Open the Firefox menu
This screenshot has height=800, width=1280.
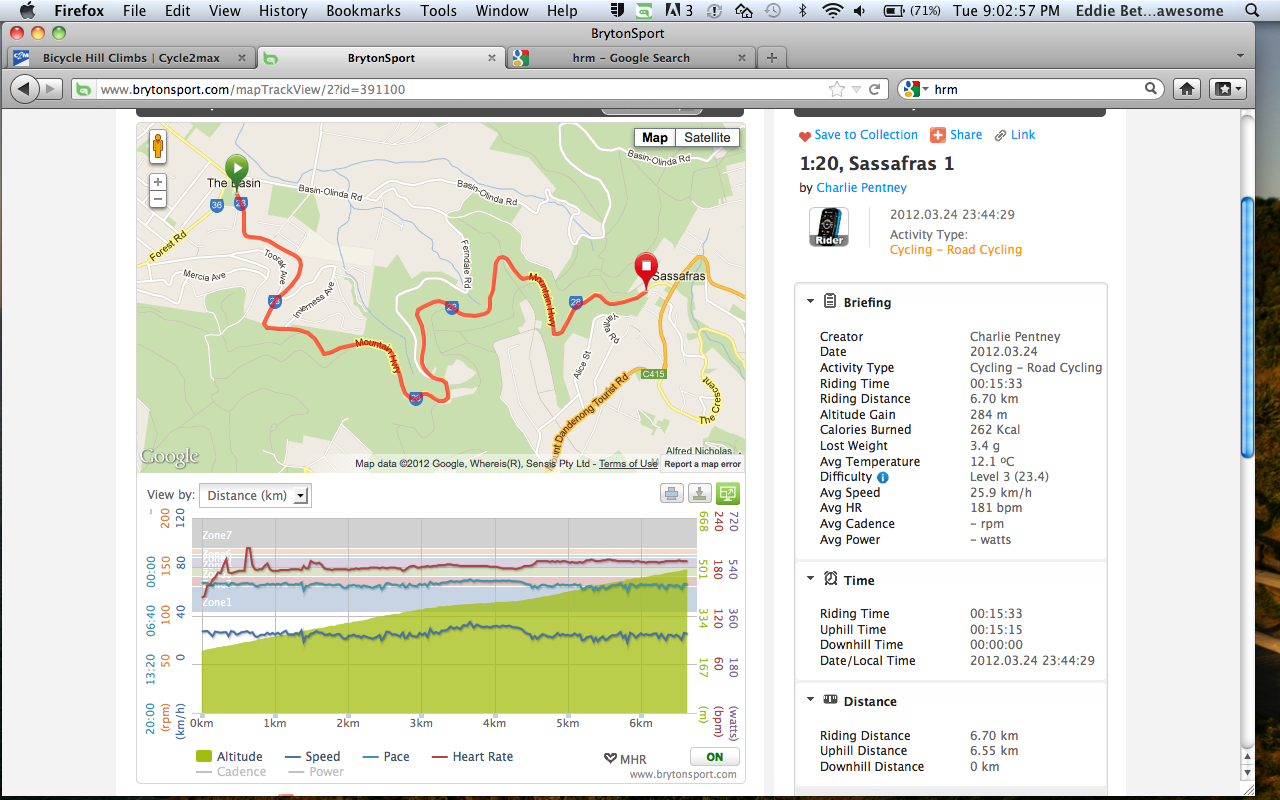tap(81, 11)
